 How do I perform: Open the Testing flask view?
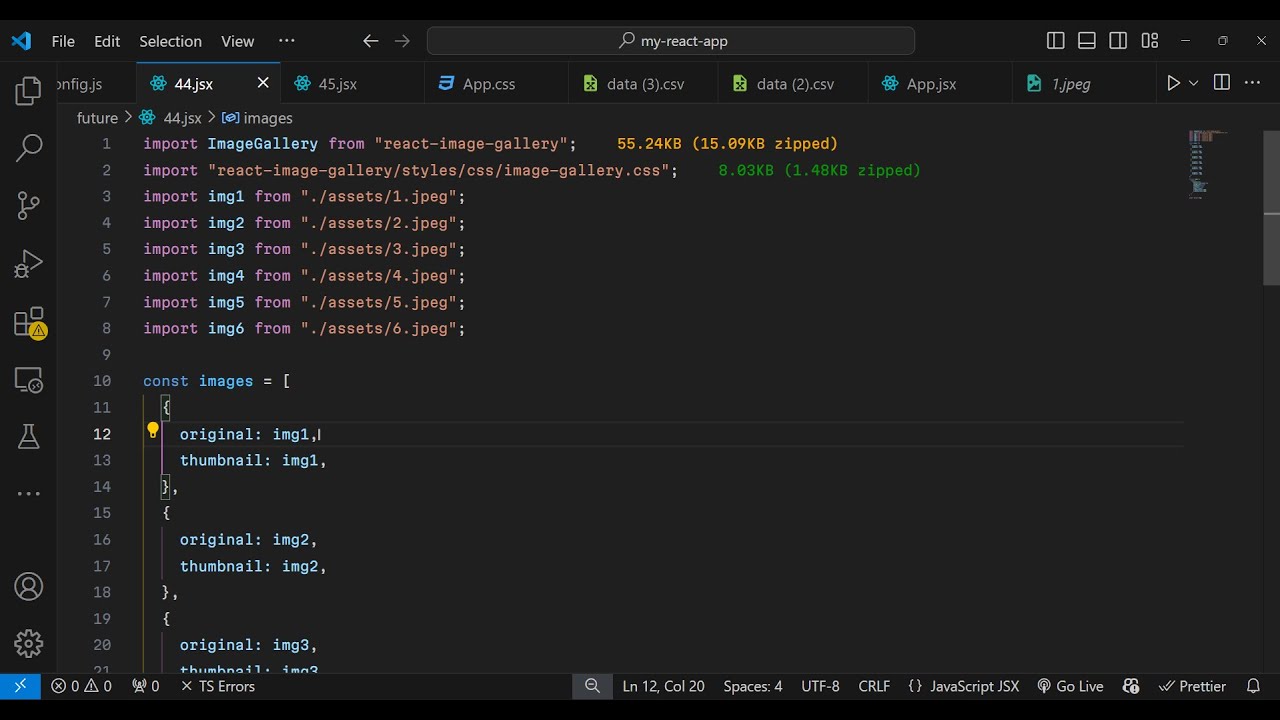[29, 436]
